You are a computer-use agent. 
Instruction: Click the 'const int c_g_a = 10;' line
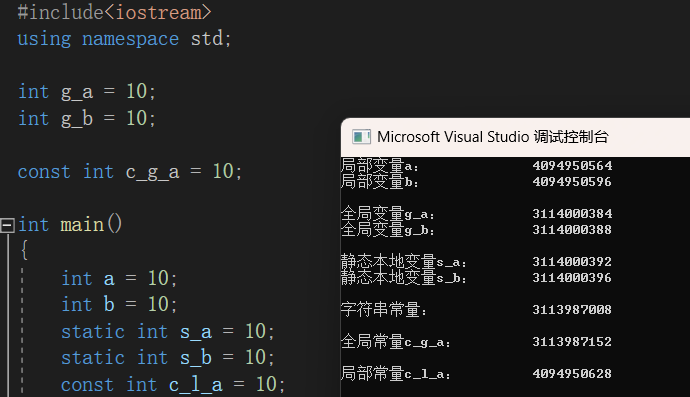coord(130,172)
